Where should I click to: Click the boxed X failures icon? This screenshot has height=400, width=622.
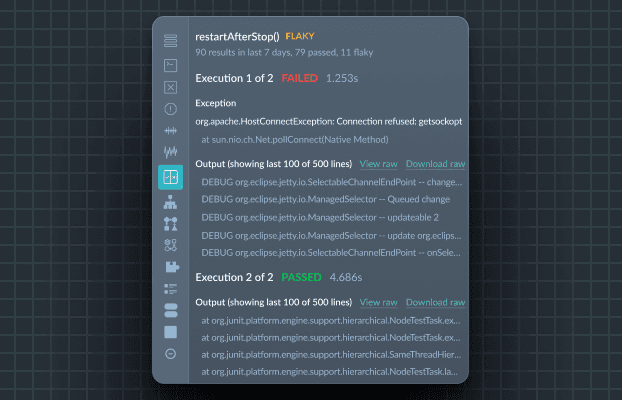coord(170,86)
